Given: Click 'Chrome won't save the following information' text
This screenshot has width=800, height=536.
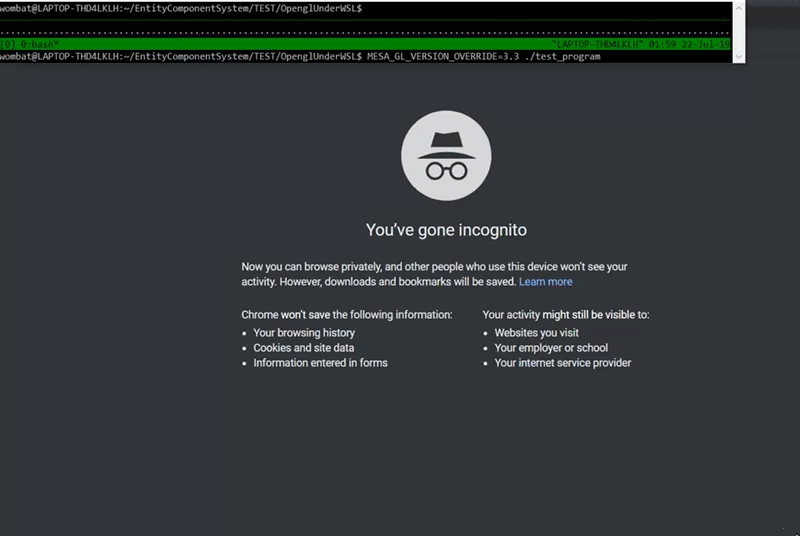Looking at the screenshot, I should point(347,315).
